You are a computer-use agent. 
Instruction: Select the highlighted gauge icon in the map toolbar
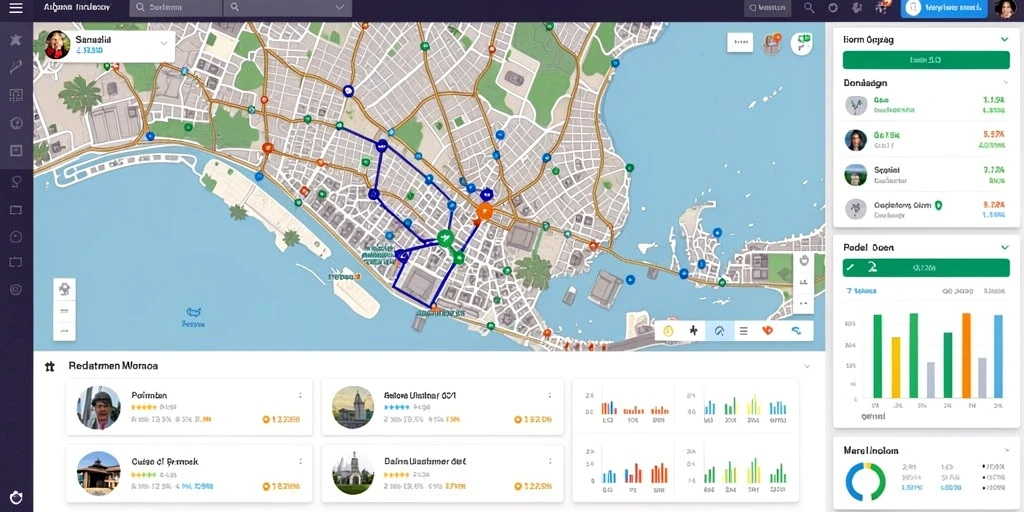pyautogui.click(x=719, y=331)
